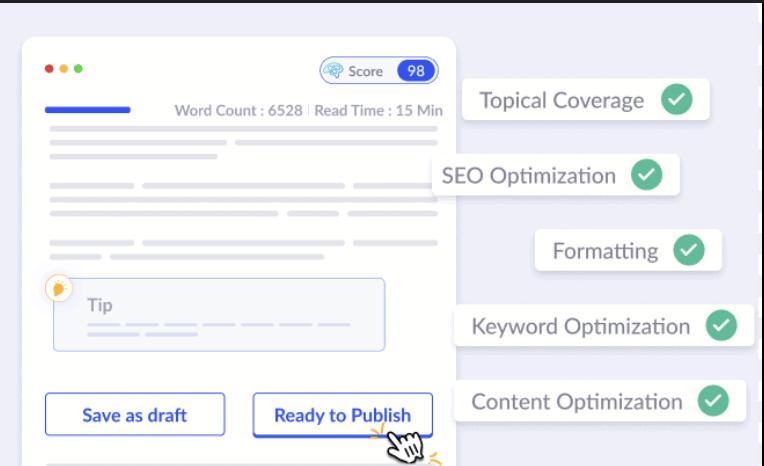Screen dimensions: 764x466
Task: Click the score value 98 pill
Action: click(x=416, y=71)
